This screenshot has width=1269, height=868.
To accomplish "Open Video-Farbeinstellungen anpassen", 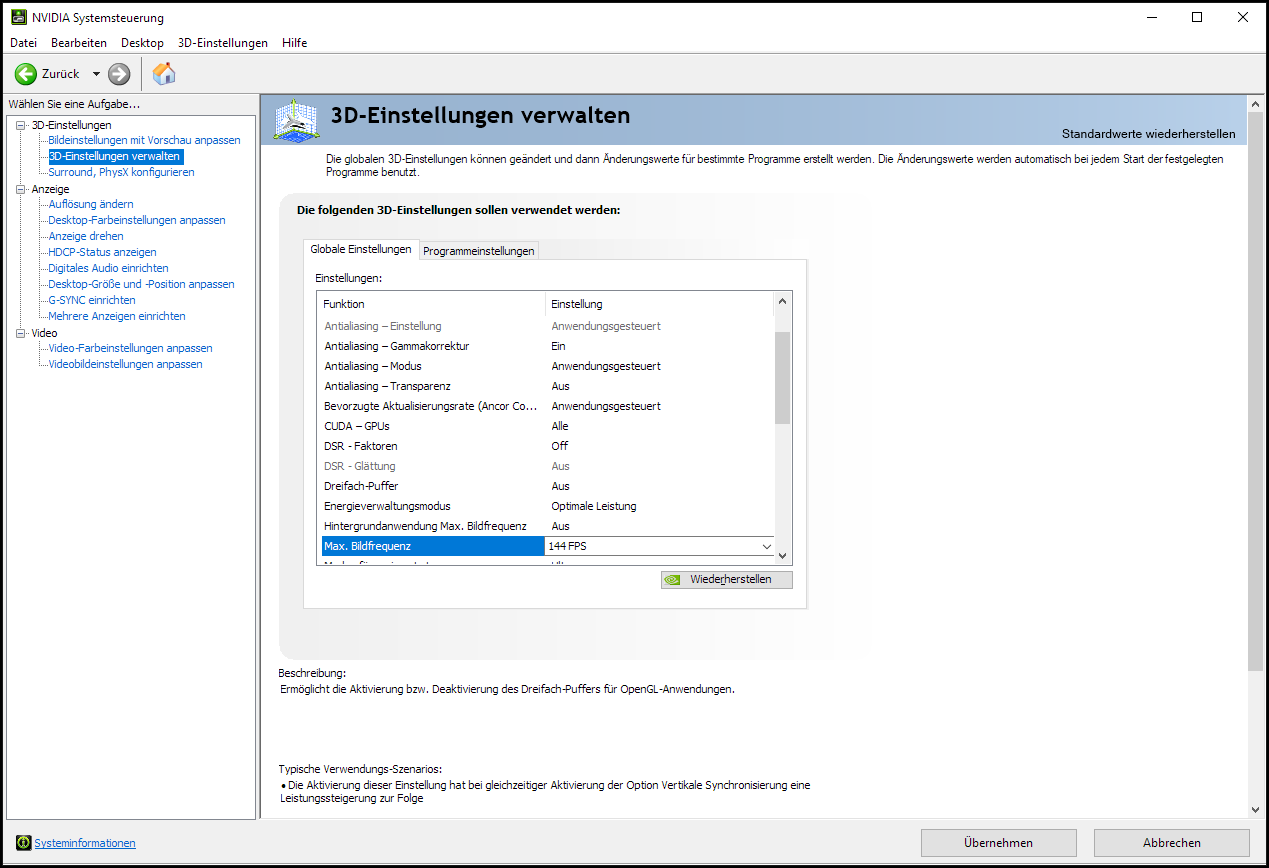I will point(130,348).
